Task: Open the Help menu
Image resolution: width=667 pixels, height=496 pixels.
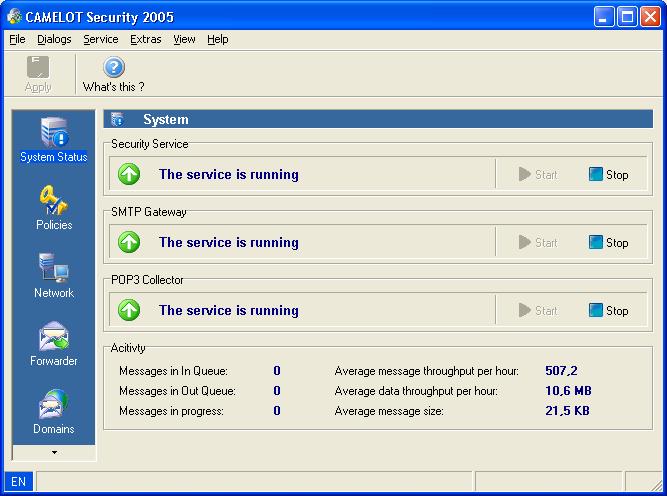Action: pyautogui.click(x=218, y=39)
